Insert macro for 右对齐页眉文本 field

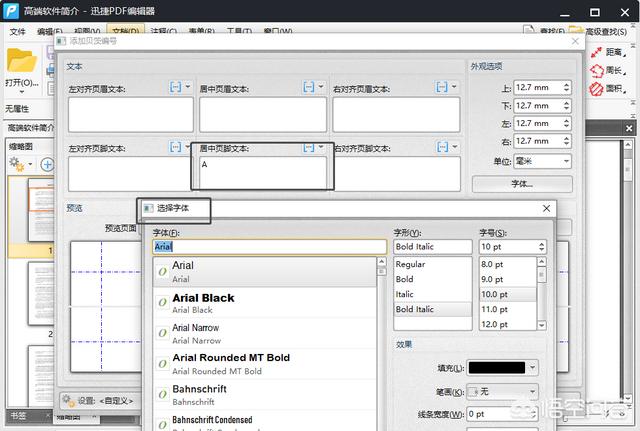pyautogui.click(x=442, y=87)
